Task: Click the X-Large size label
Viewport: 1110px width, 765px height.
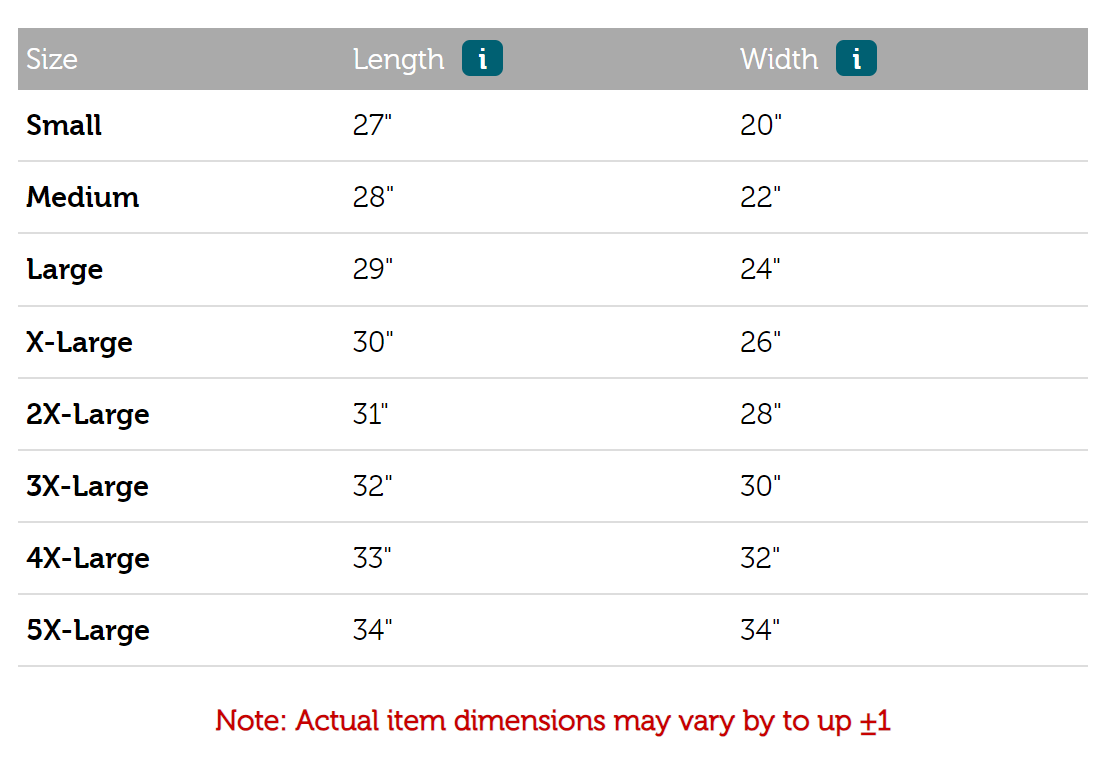Action: pos(79,342)
